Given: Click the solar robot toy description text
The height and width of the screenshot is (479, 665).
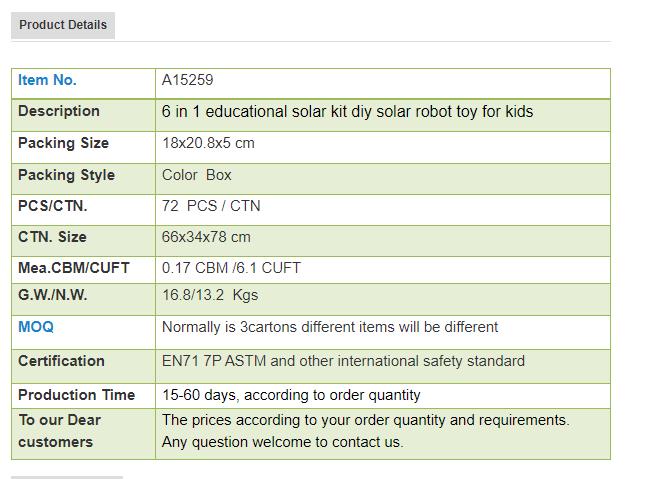Looking at the screenshot, I should coord(347,112).
